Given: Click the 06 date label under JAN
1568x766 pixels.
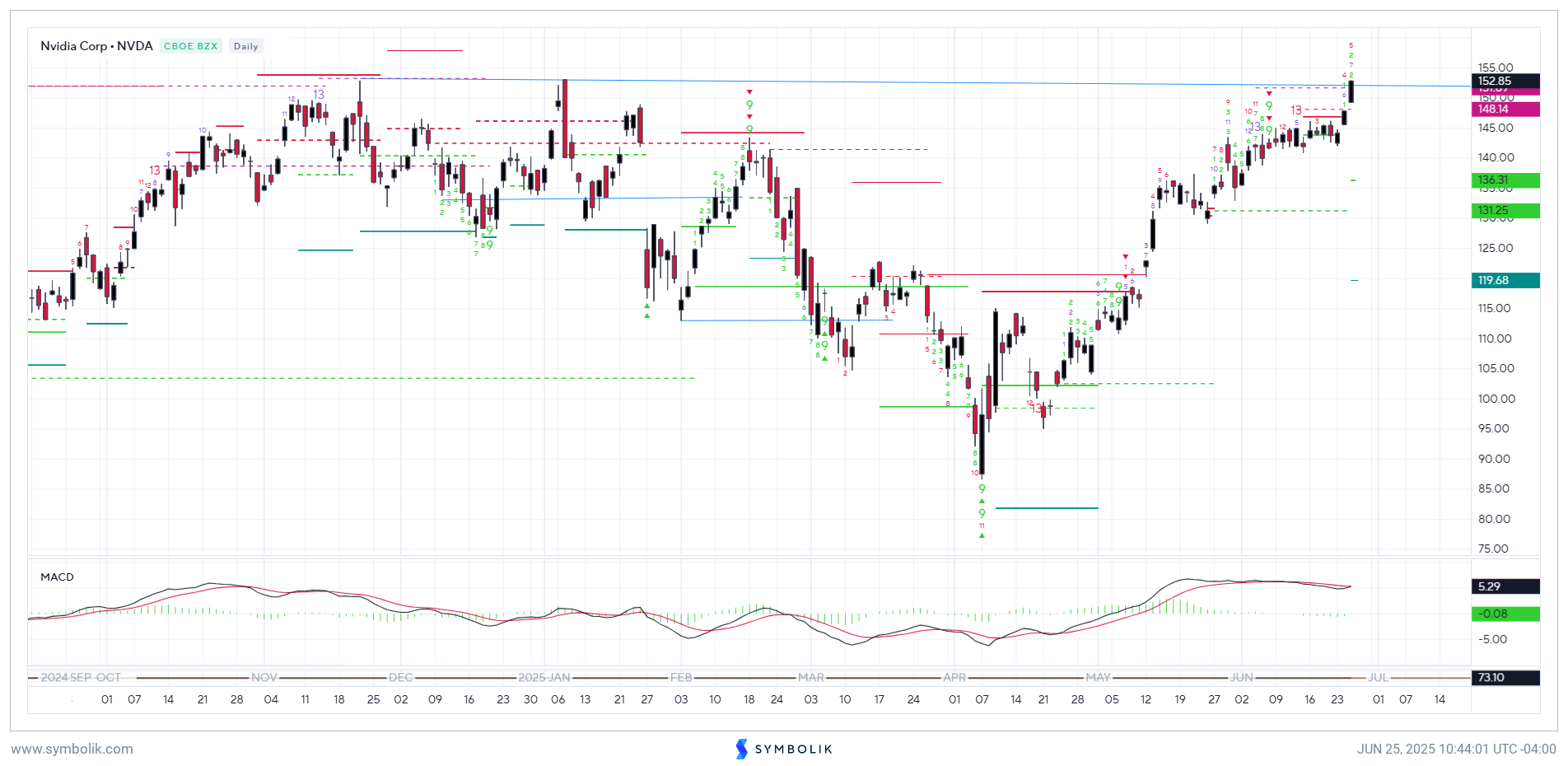Looking at the screenshot, I should 558,699.
